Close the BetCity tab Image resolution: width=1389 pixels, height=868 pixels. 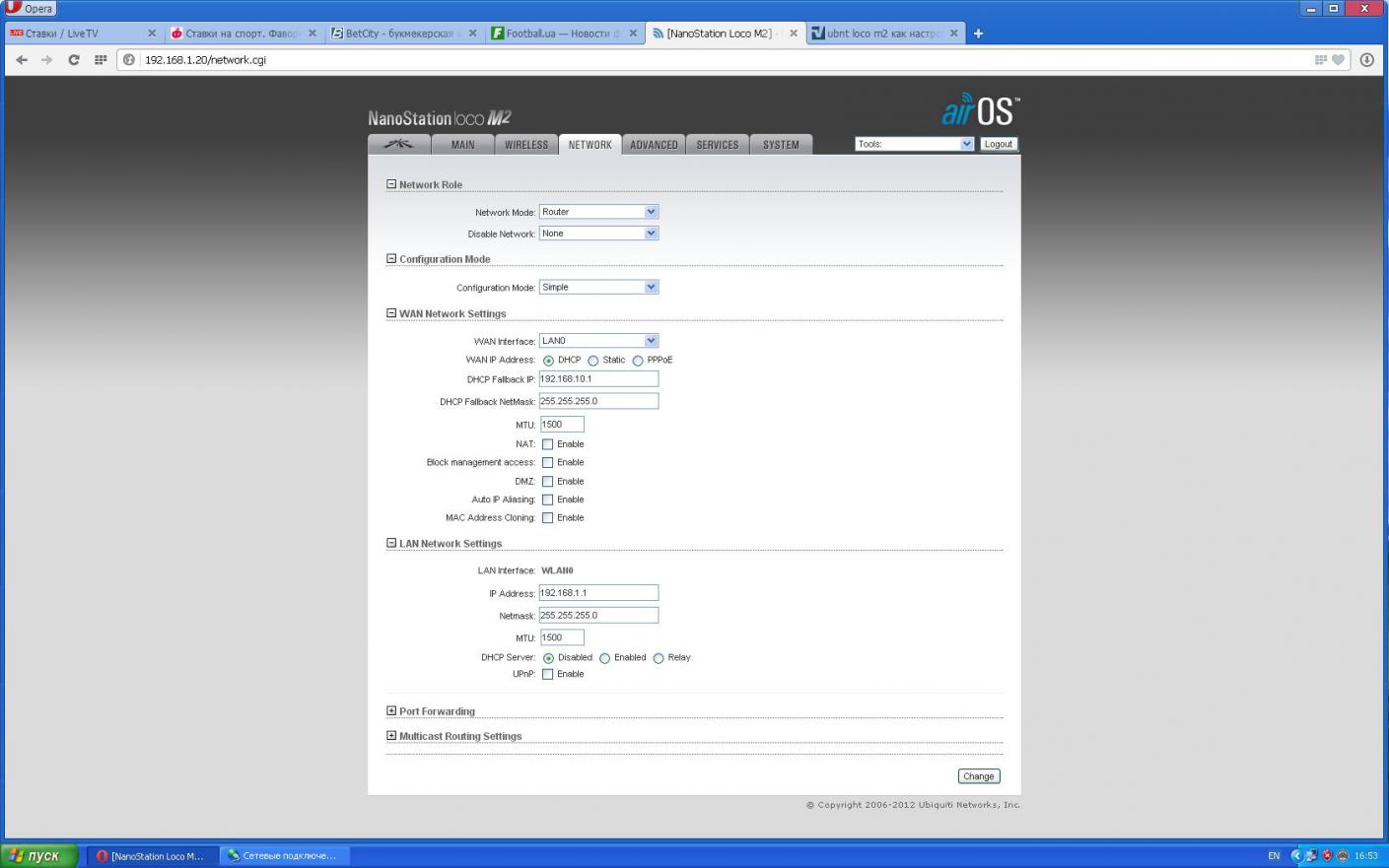coord(472,33)
